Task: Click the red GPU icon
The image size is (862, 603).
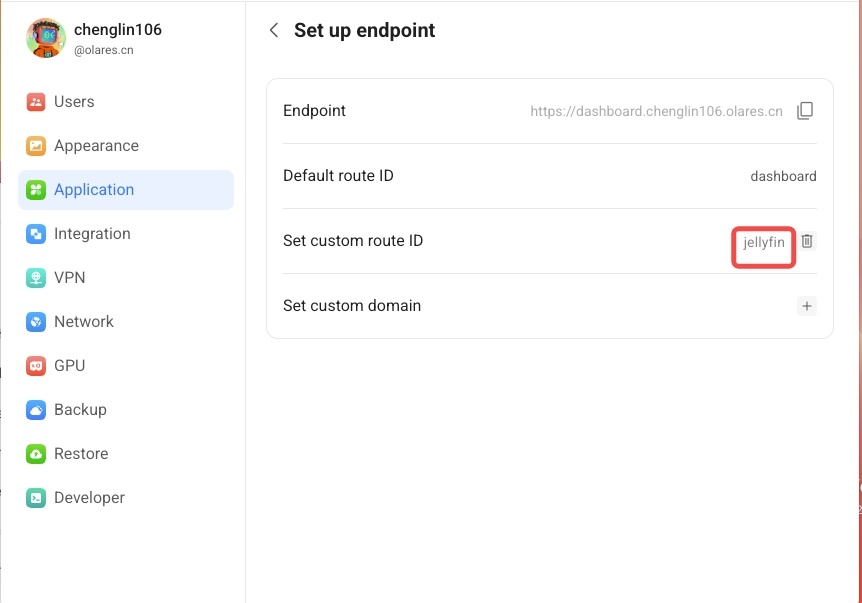Action: coord(36,366)
